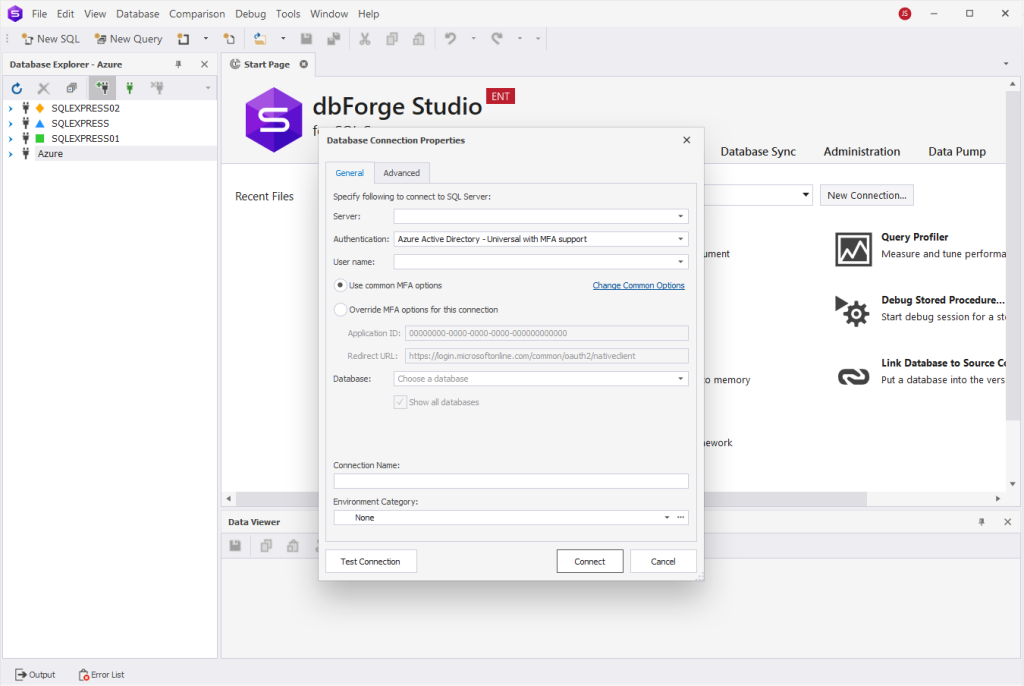Viewport: 1024px width, 686px height.
Task: Open the Database menu
Action: click(x=138, y=14)
